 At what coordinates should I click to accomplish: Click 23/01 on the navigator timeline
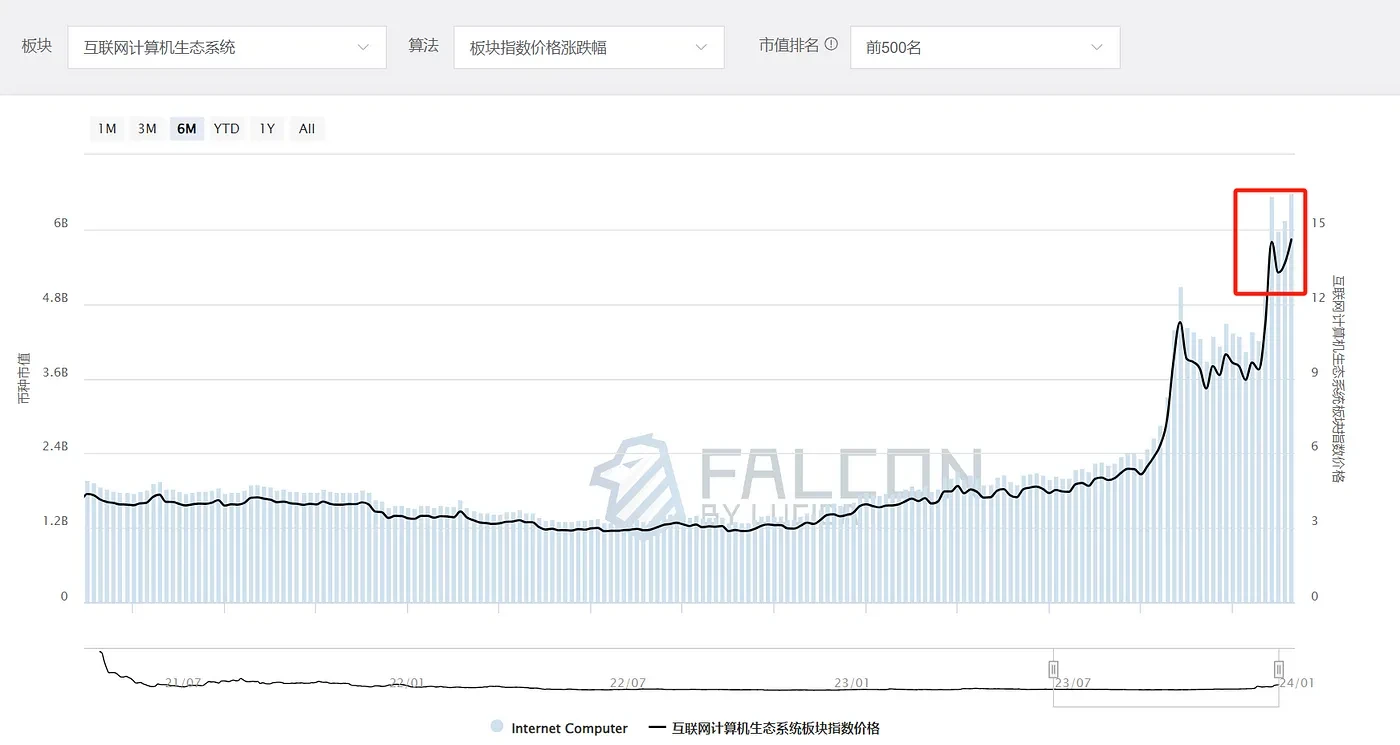[850, 683]
